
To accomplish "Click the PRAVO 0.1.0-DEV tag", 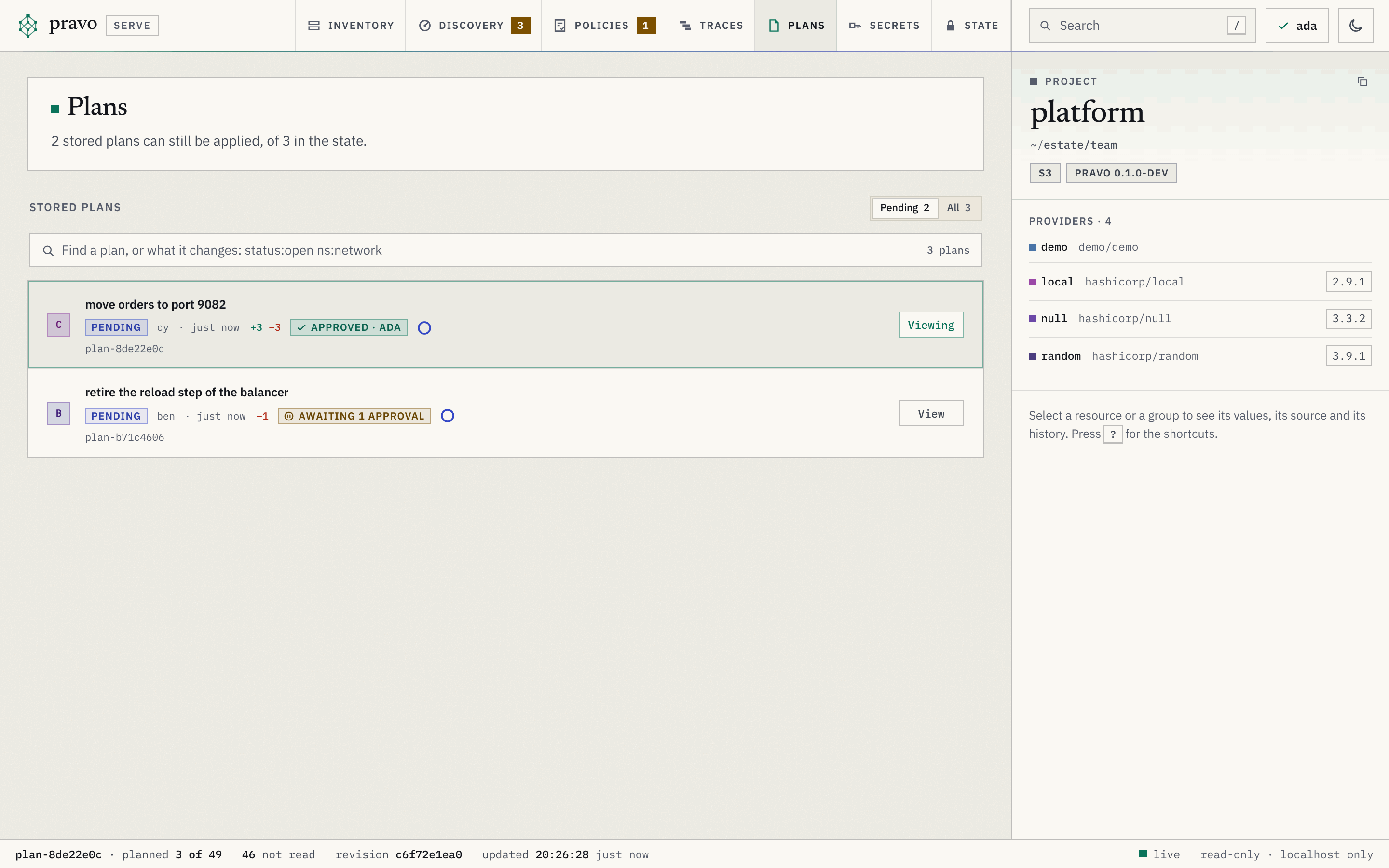I will (1121, 173).
